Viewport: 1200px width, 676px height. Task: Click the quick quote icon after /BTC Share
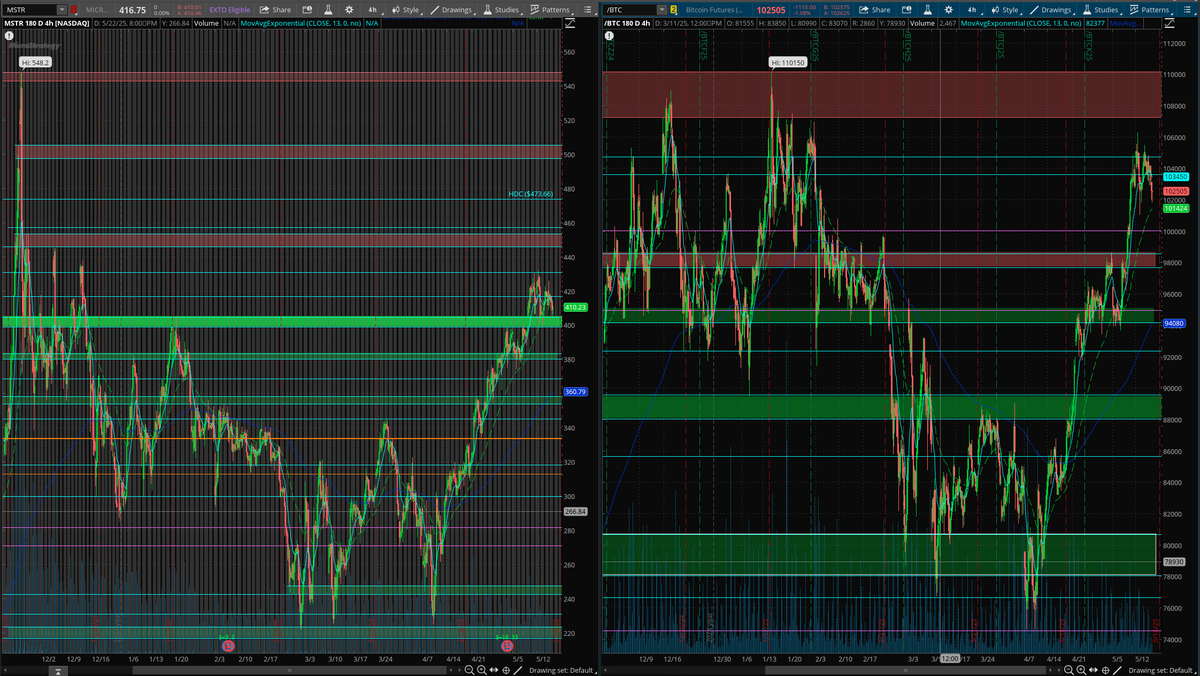[907, 10]
